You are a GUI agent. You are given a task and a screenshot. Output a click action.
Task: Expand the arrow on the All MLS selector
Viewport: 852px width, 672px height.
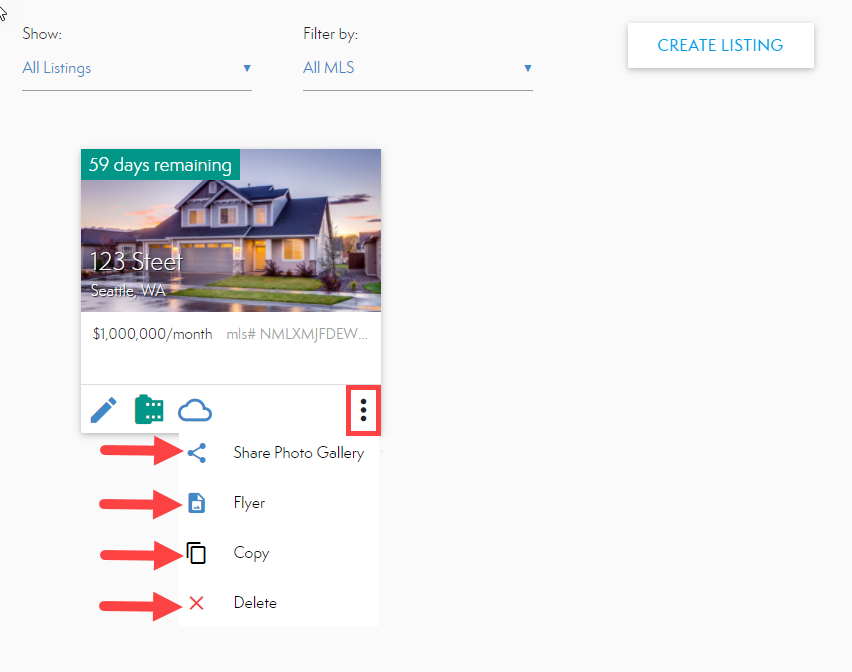point(527,68)
